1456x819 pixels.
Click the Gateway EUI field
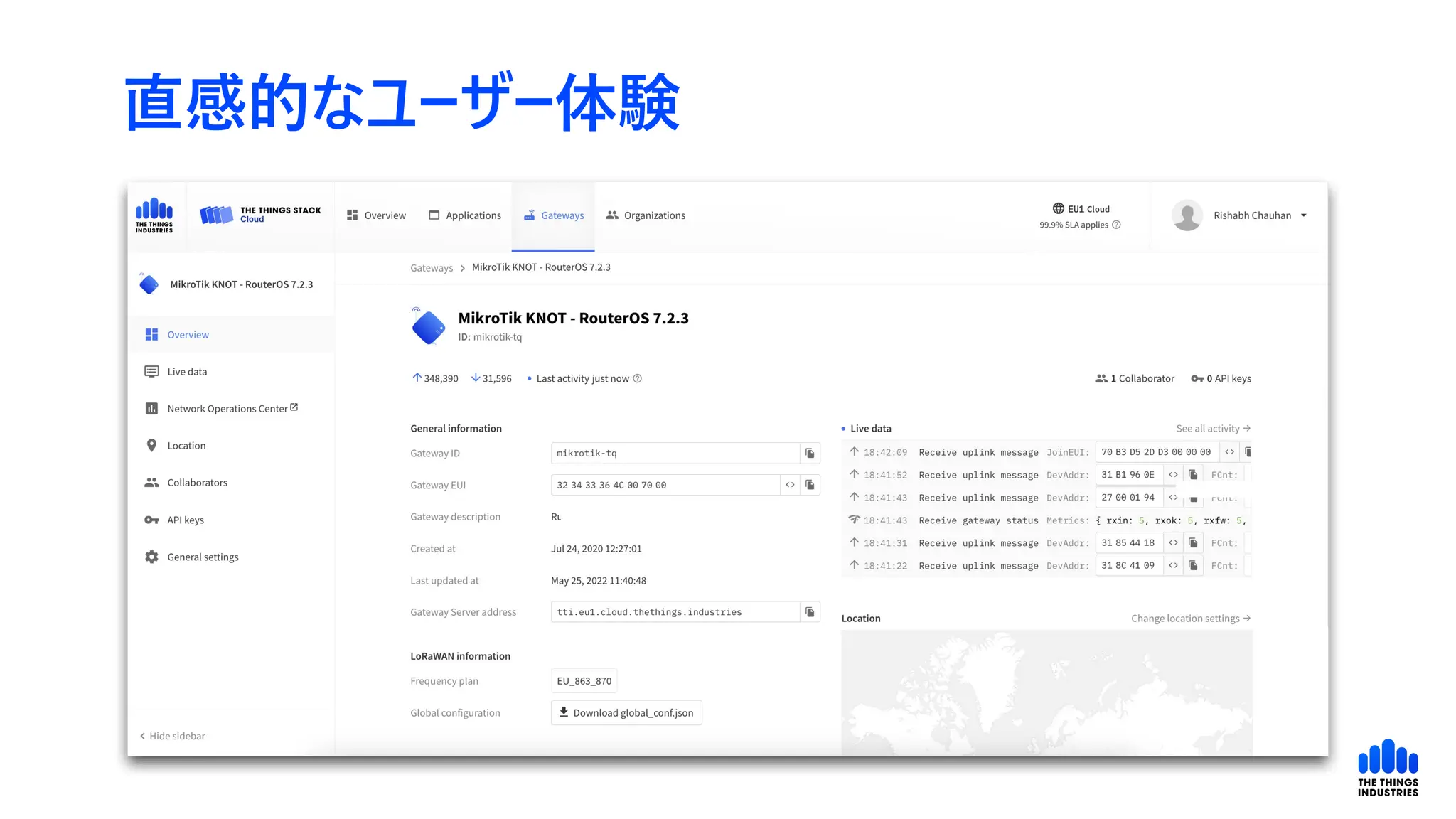pos(665,485)
